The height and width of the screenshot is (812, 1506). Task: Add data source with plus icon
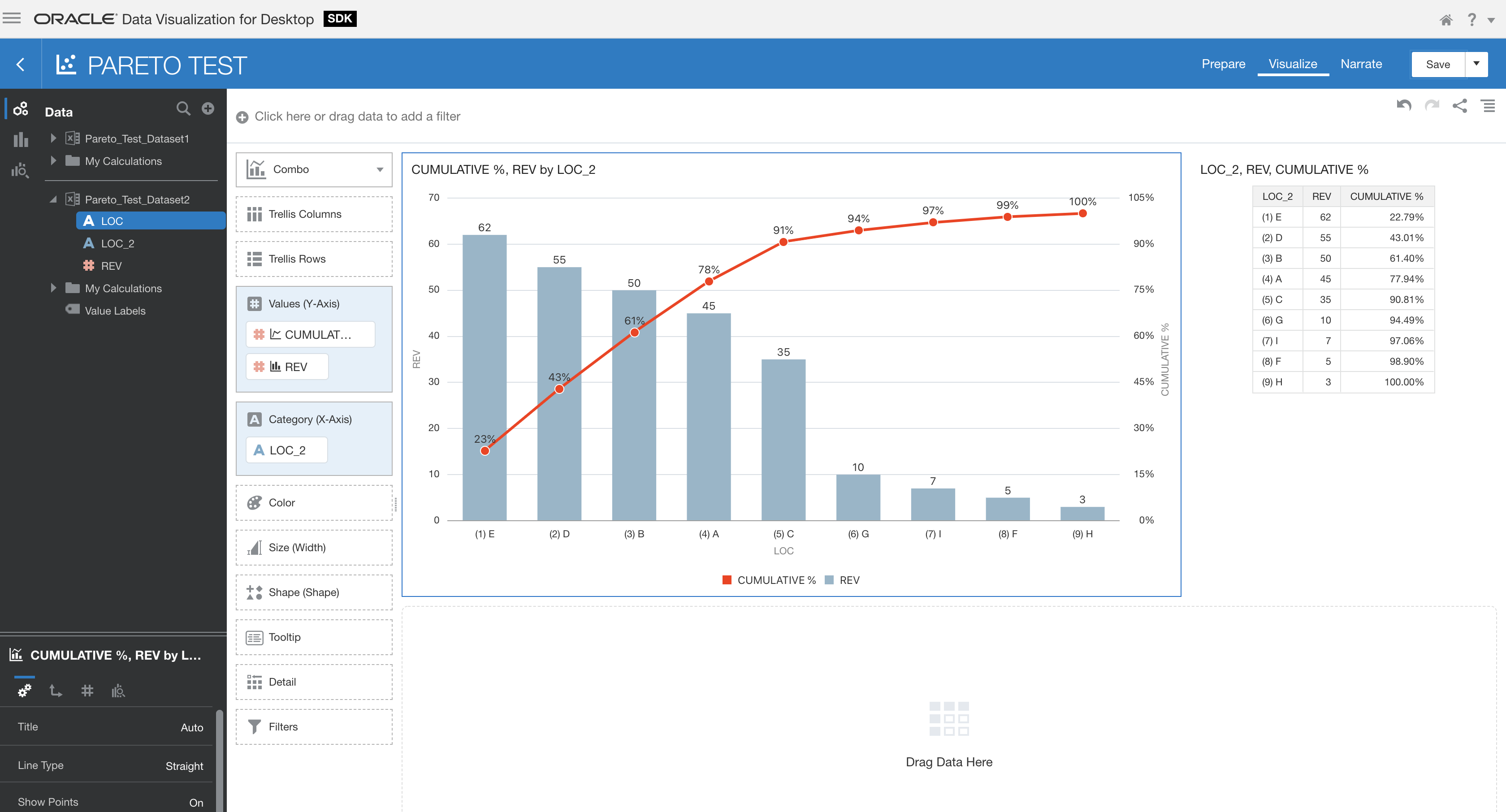coord(208,109)
